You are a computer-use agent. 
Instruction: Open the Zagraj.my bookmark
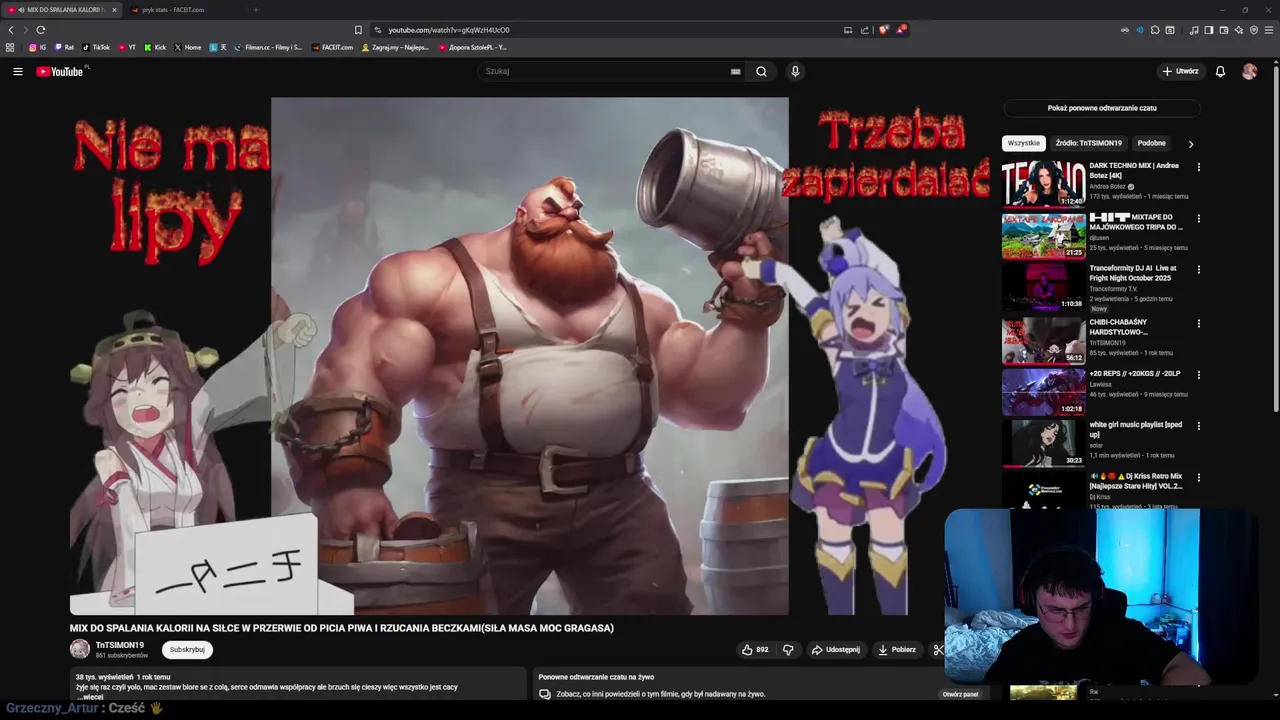395,47
